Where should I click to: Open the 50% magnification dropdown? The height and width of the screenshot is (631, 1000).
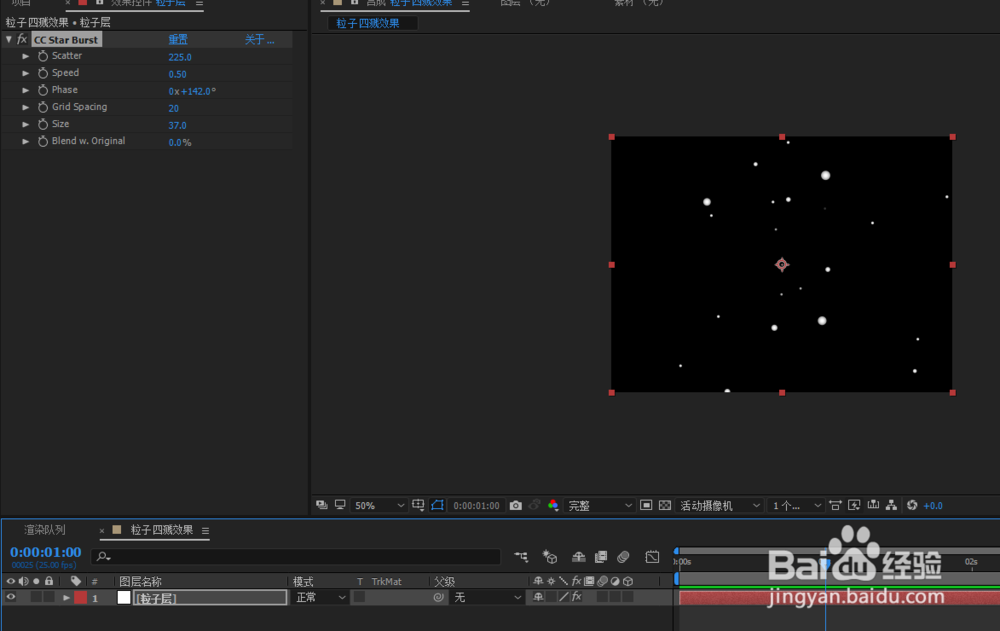click(379, 505)
